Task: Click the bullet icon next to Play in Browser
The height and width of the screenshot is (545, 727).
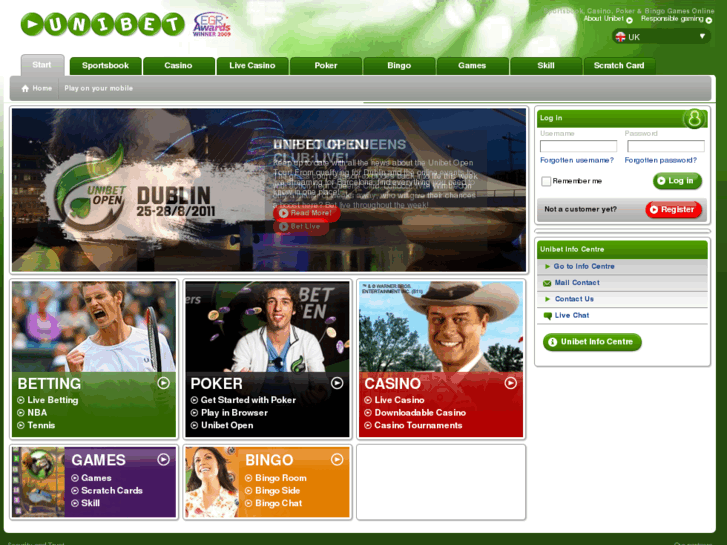Action: (x=194, y=413)
